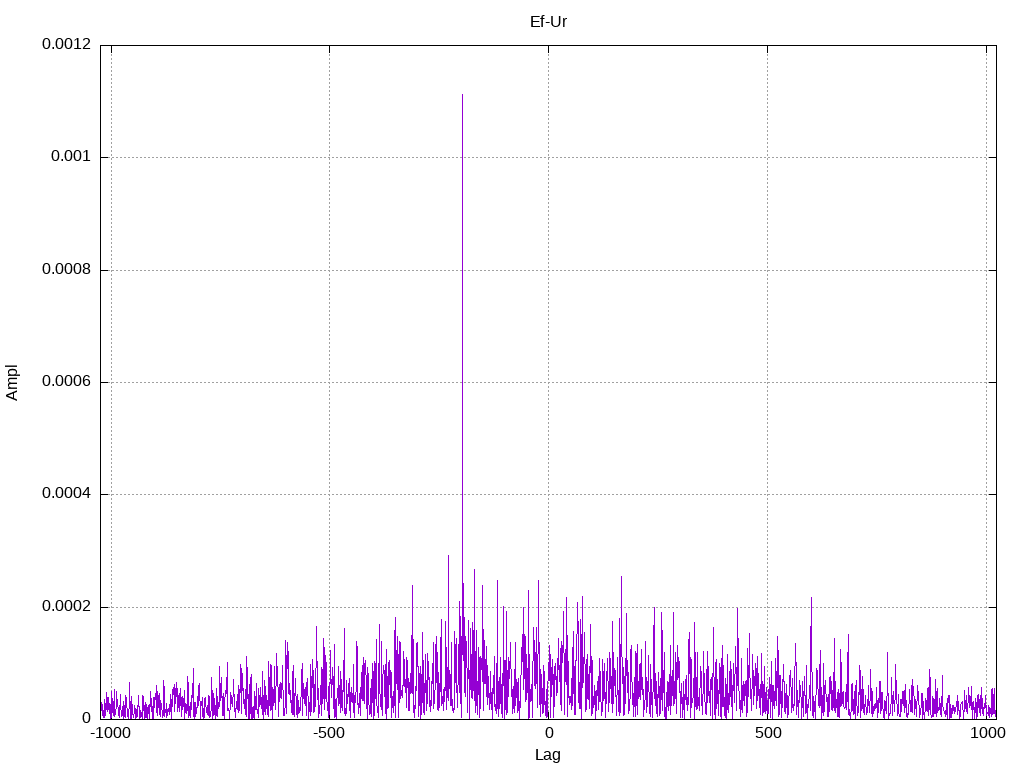Screen dimensions: 1024x768
Task: Click the tip of the tallest correlation peak
Action: [462, 95]
